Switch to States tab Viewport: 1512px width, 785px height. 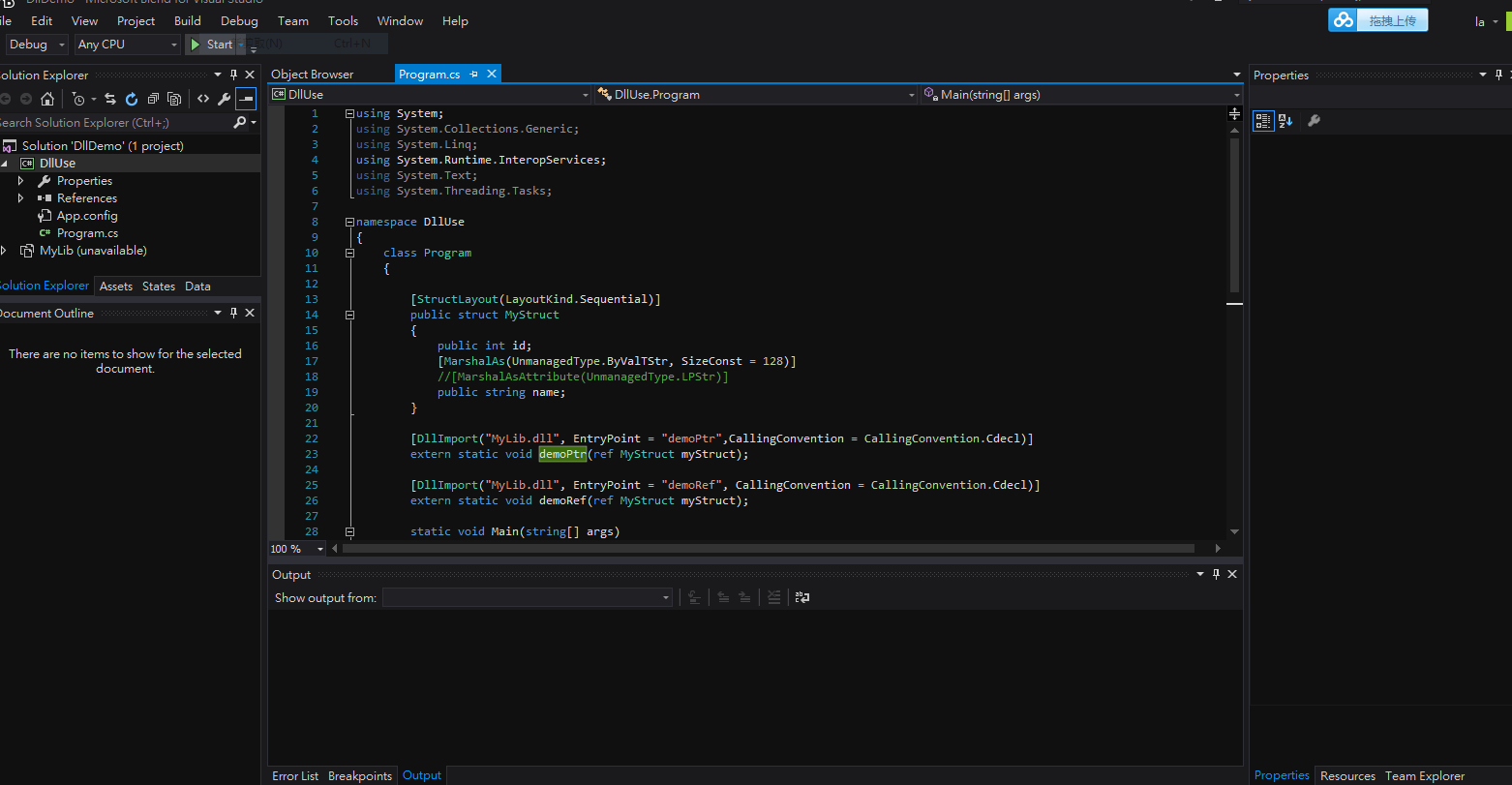(x=159, y=287)
